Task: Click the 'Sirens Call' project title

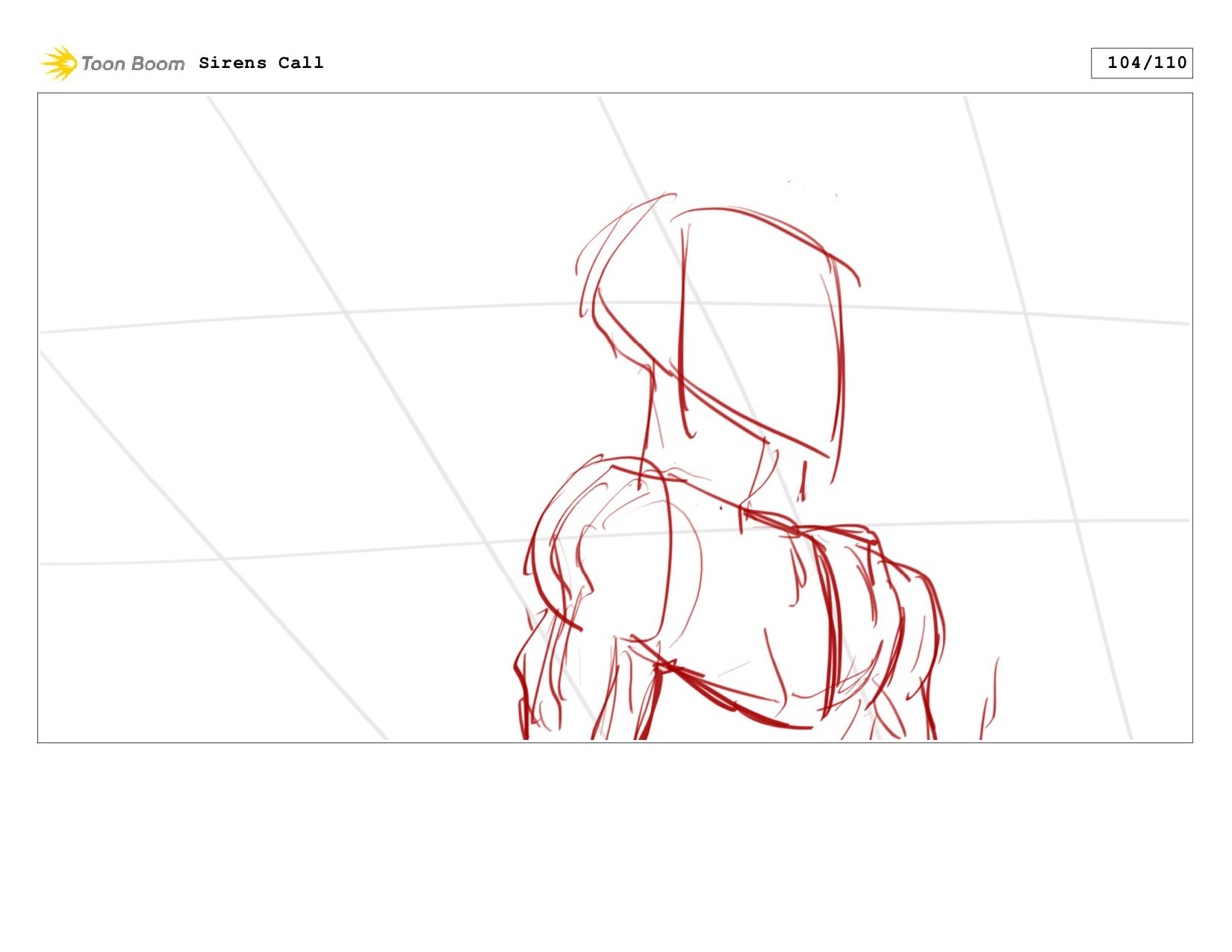Action: tap(261, 63)
